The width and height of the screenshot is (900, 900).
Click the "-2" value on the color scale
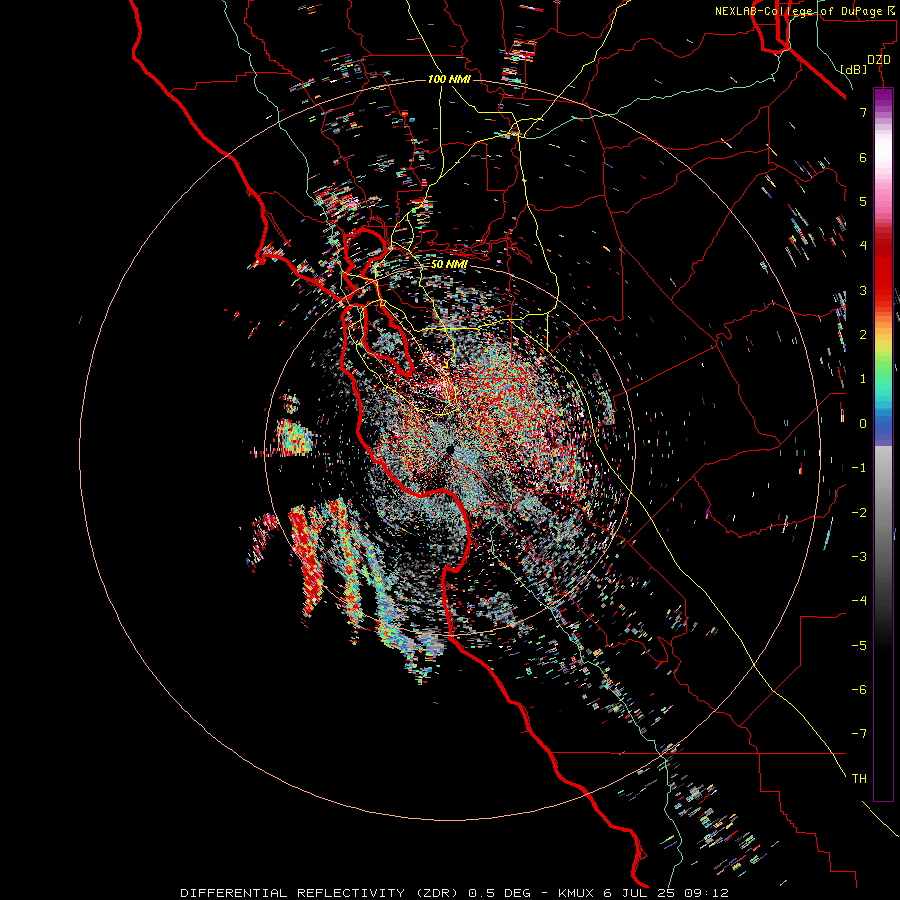859,513
